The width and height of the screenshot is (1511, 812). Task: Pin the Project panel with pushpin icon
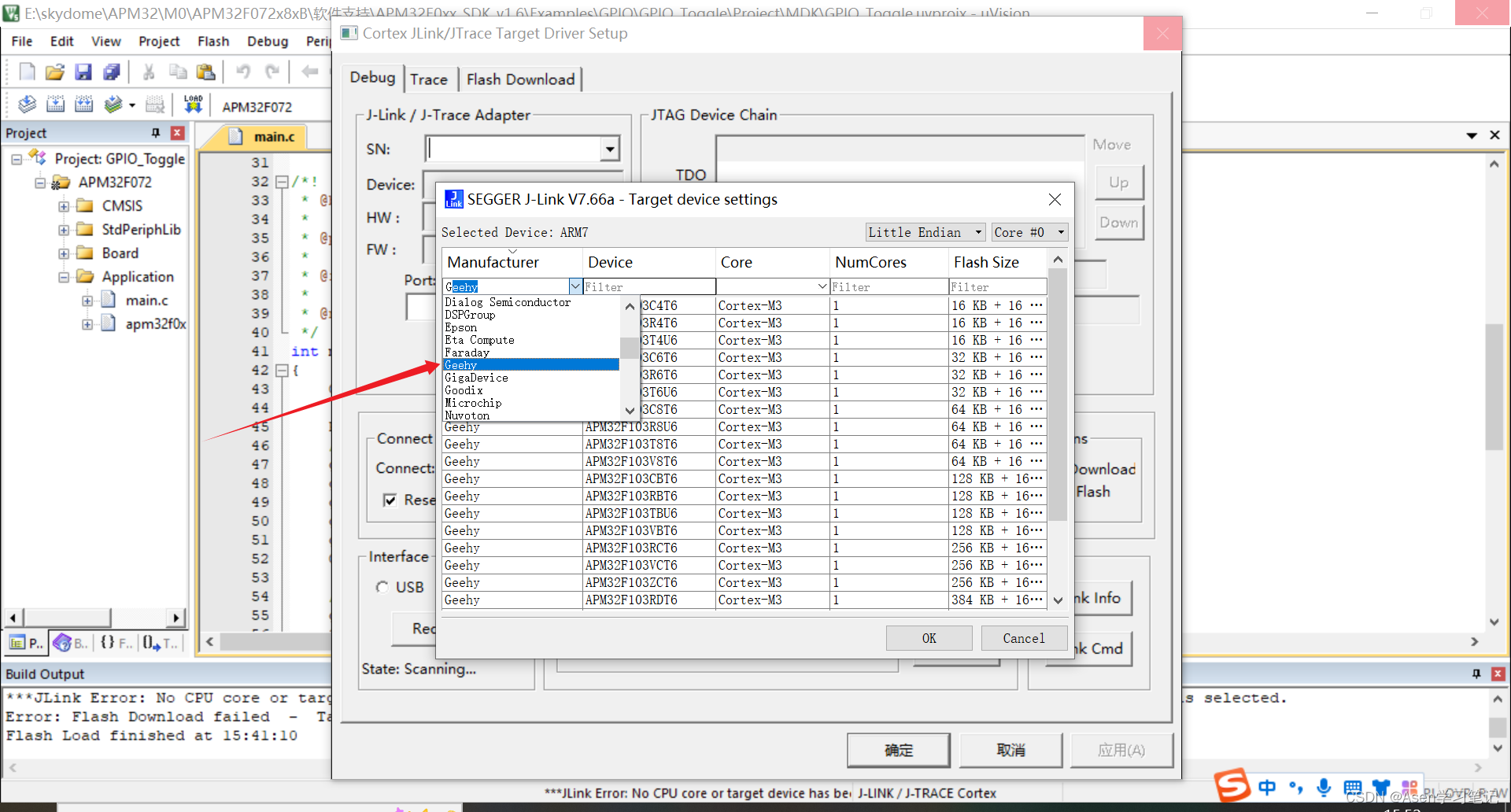pyautogui.click(x=156, y=133)
